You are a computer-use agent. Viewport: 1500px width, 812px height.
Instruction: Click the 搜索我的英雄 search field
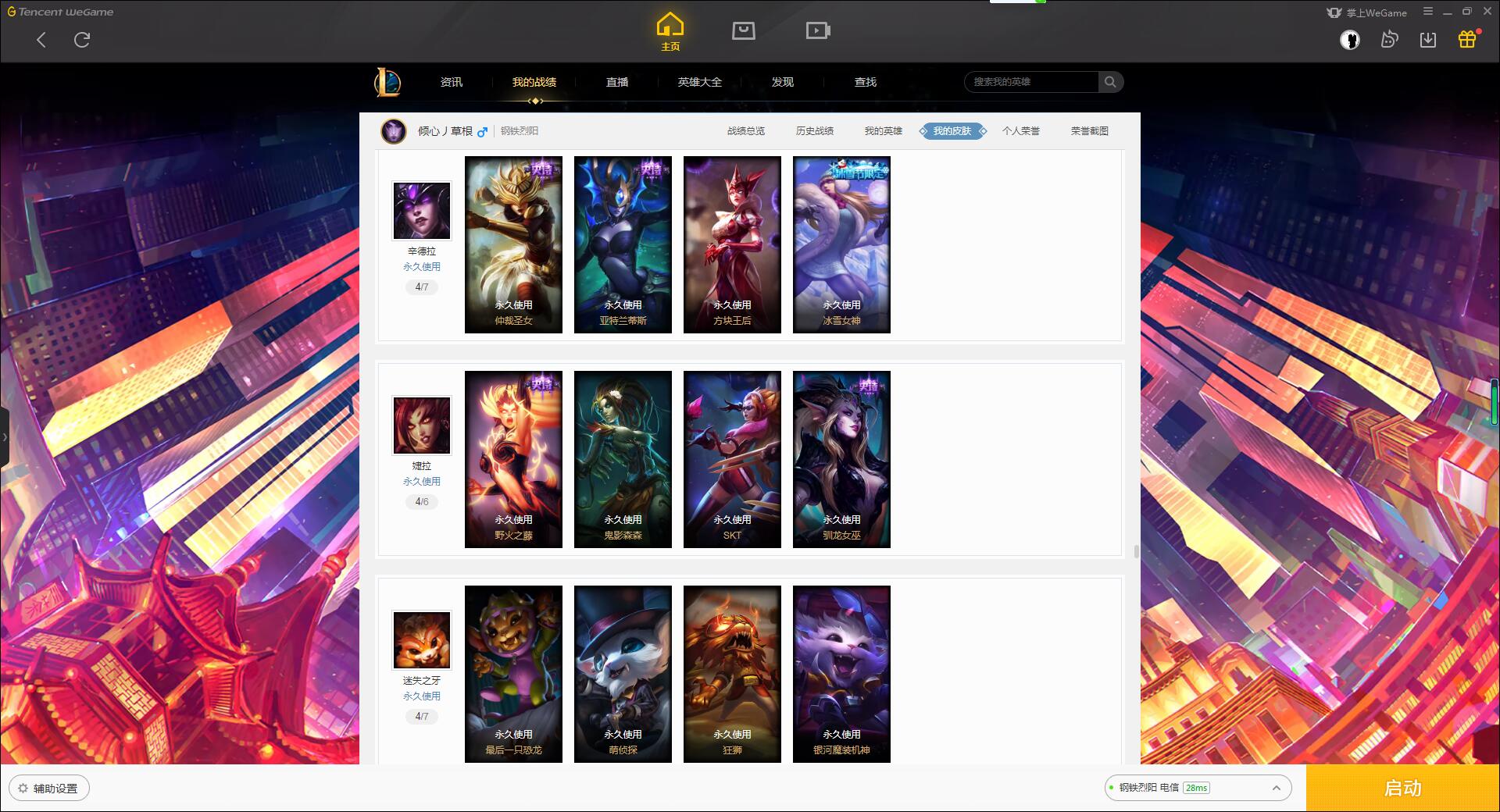[x=1031, y=82]
